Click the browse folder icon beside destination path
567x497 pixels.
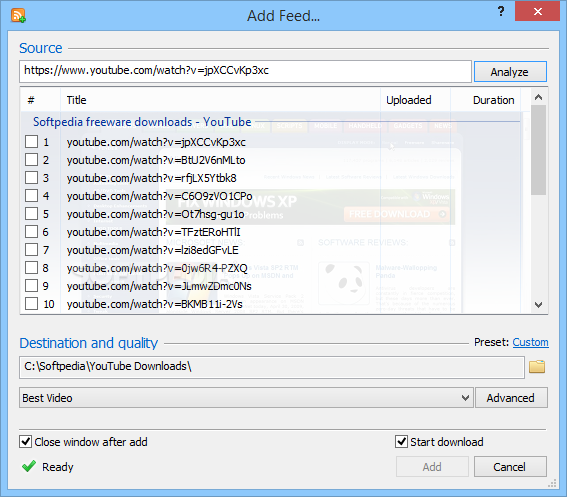(x=537, y=367)
